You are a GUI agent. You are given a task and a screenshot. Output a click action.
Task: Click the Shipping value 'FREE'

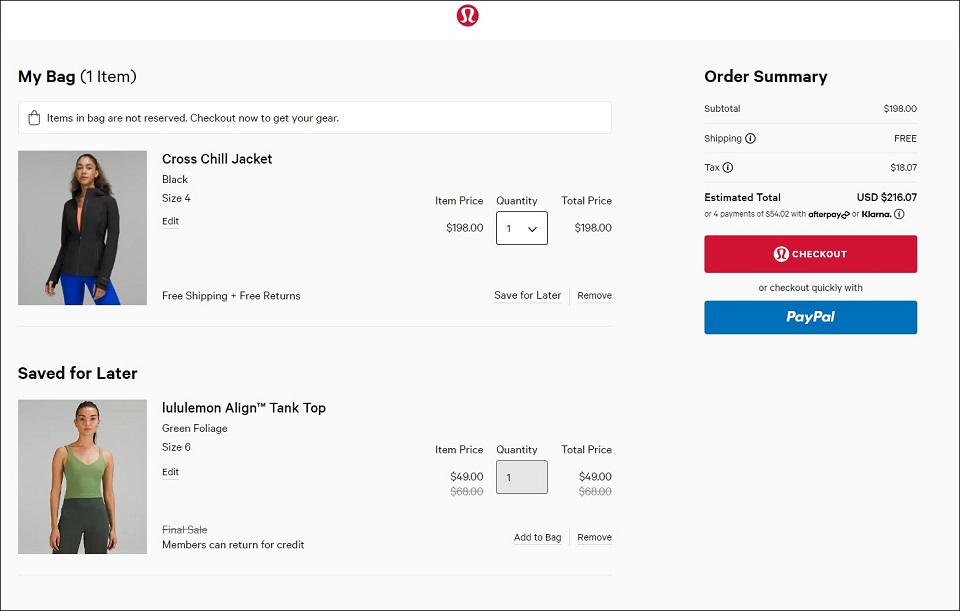(905, 138)
